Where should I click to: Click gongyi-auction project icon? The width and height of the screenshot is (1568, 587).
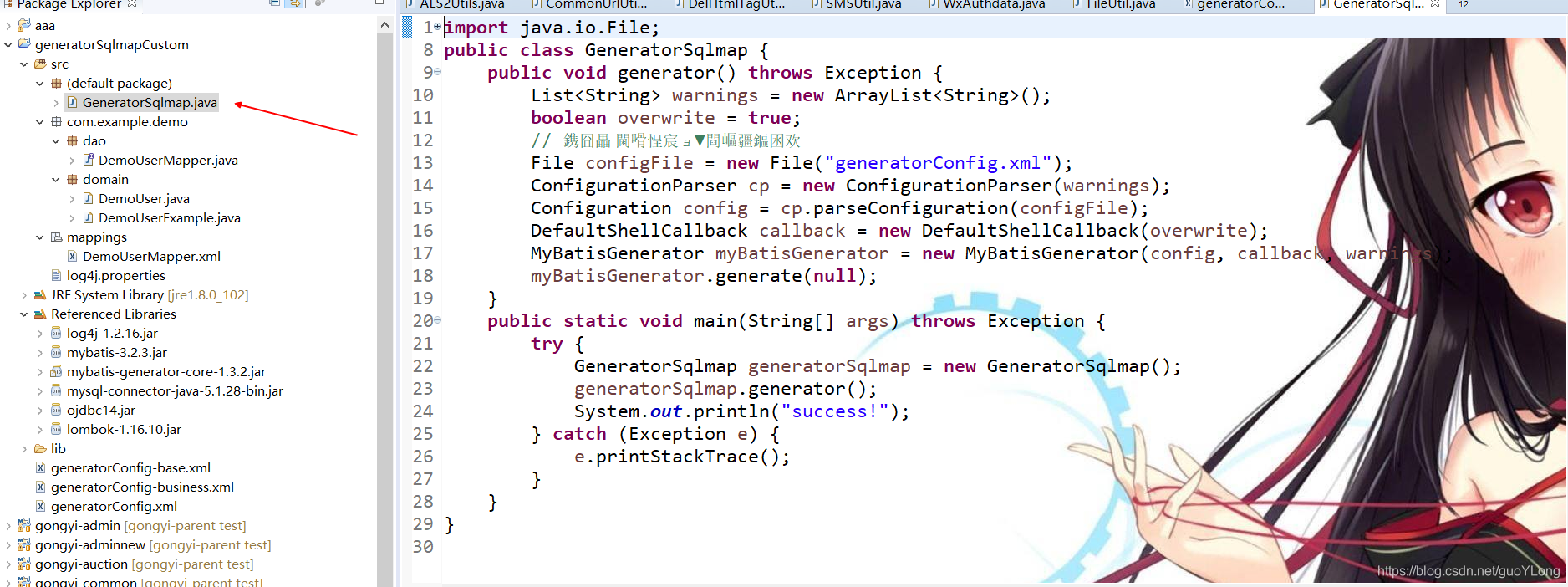tap(24, 564)
